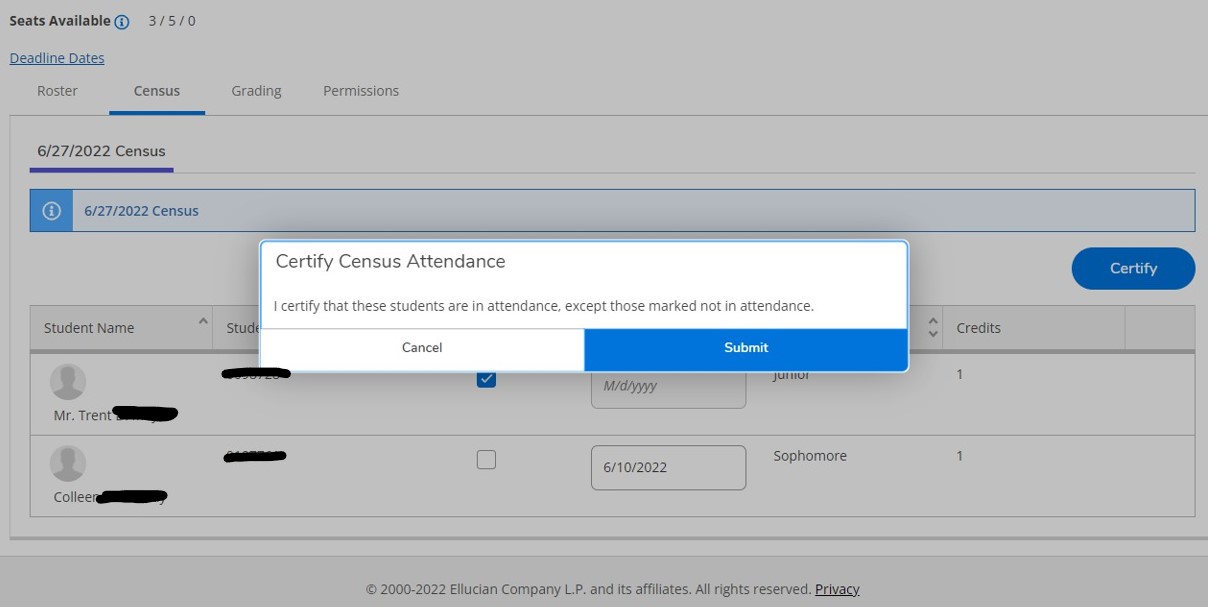Image resolution: width=1208 pixels, height=607 pixels.
Task: Open the Privacy link in footer
Action: [x=837, y=589]
